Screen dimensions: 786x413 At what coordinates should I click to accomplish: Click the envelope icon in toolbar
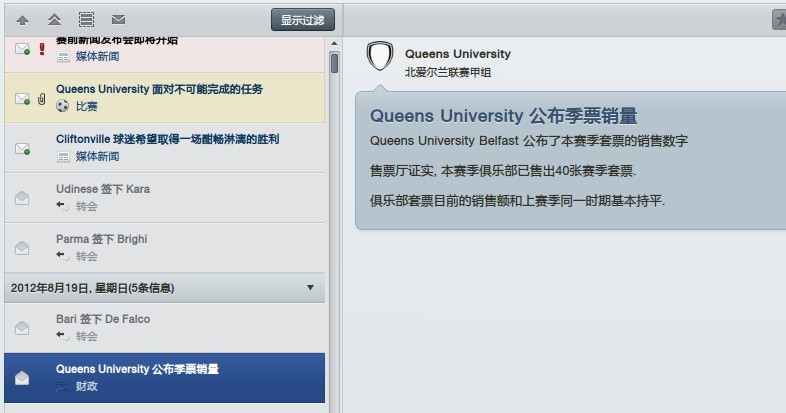point(118,20)
